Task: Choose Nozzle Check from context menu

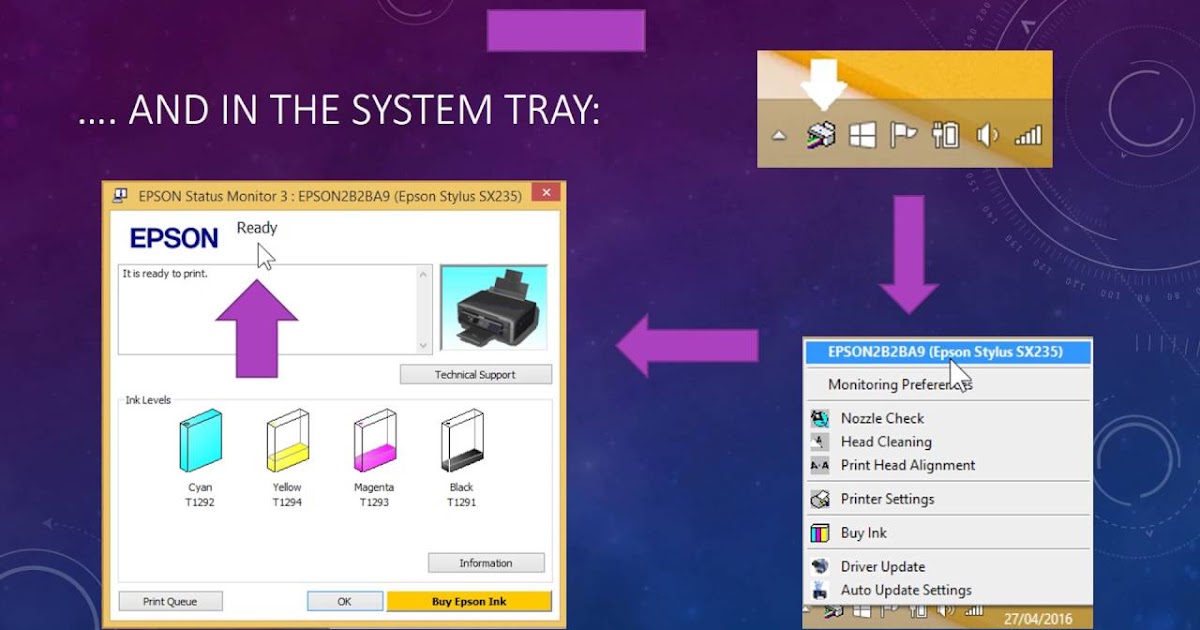Action: click(x=947, y=418)
